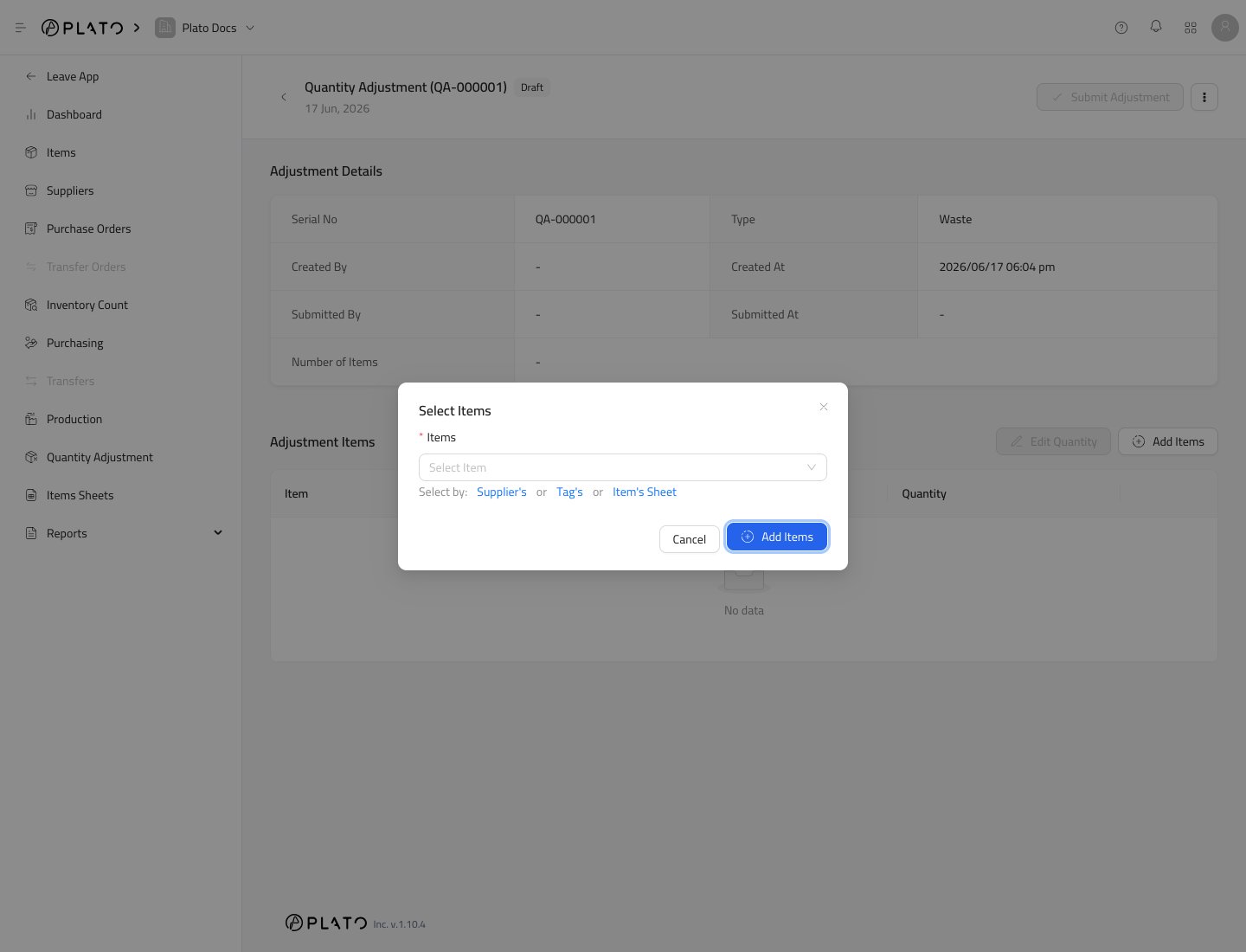
Task: Click the Quantity Adjustment (QA-000001) title
Action: pos(406,87)
